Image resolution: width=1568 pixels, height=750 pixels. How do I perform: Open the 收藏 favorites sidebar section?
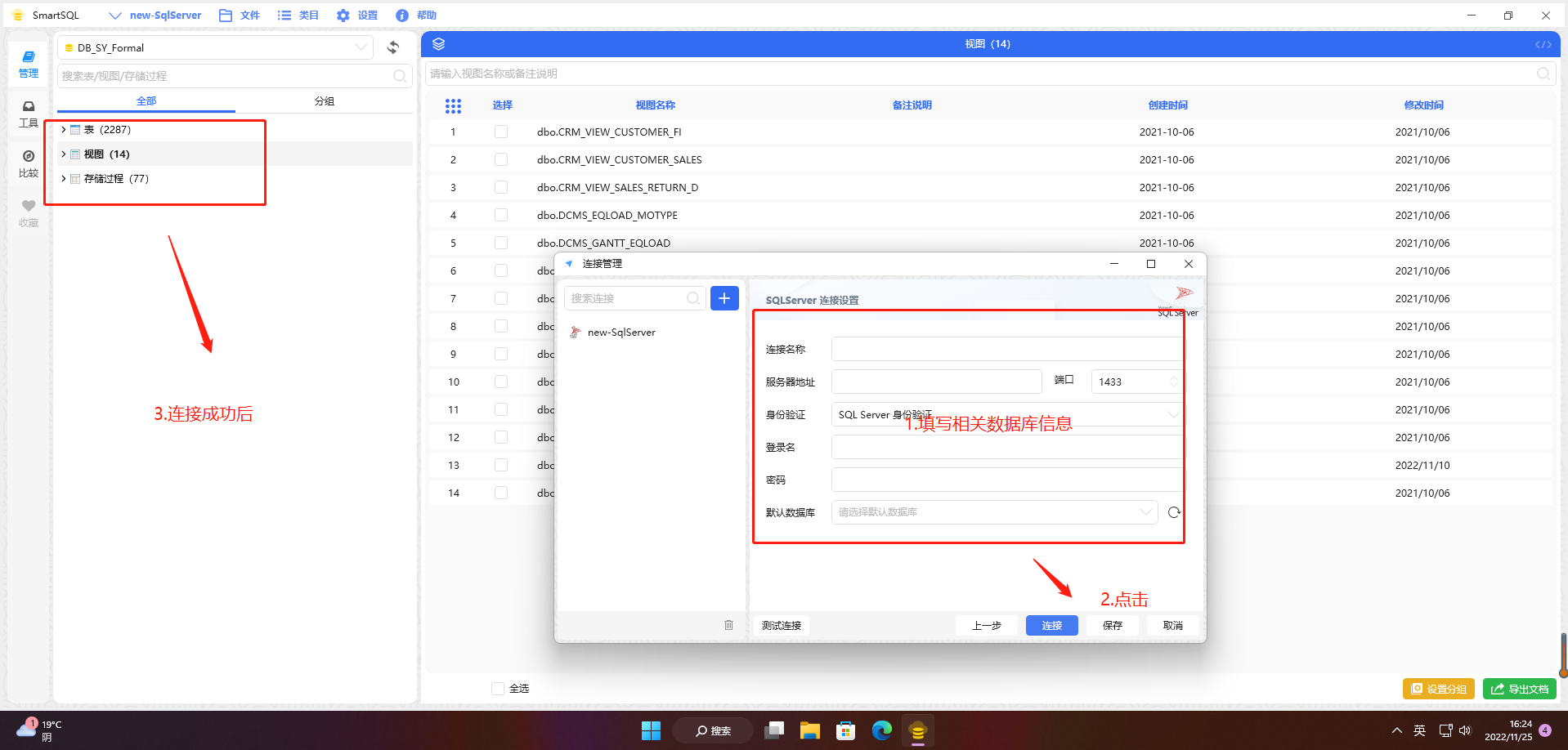coord(29,214)
